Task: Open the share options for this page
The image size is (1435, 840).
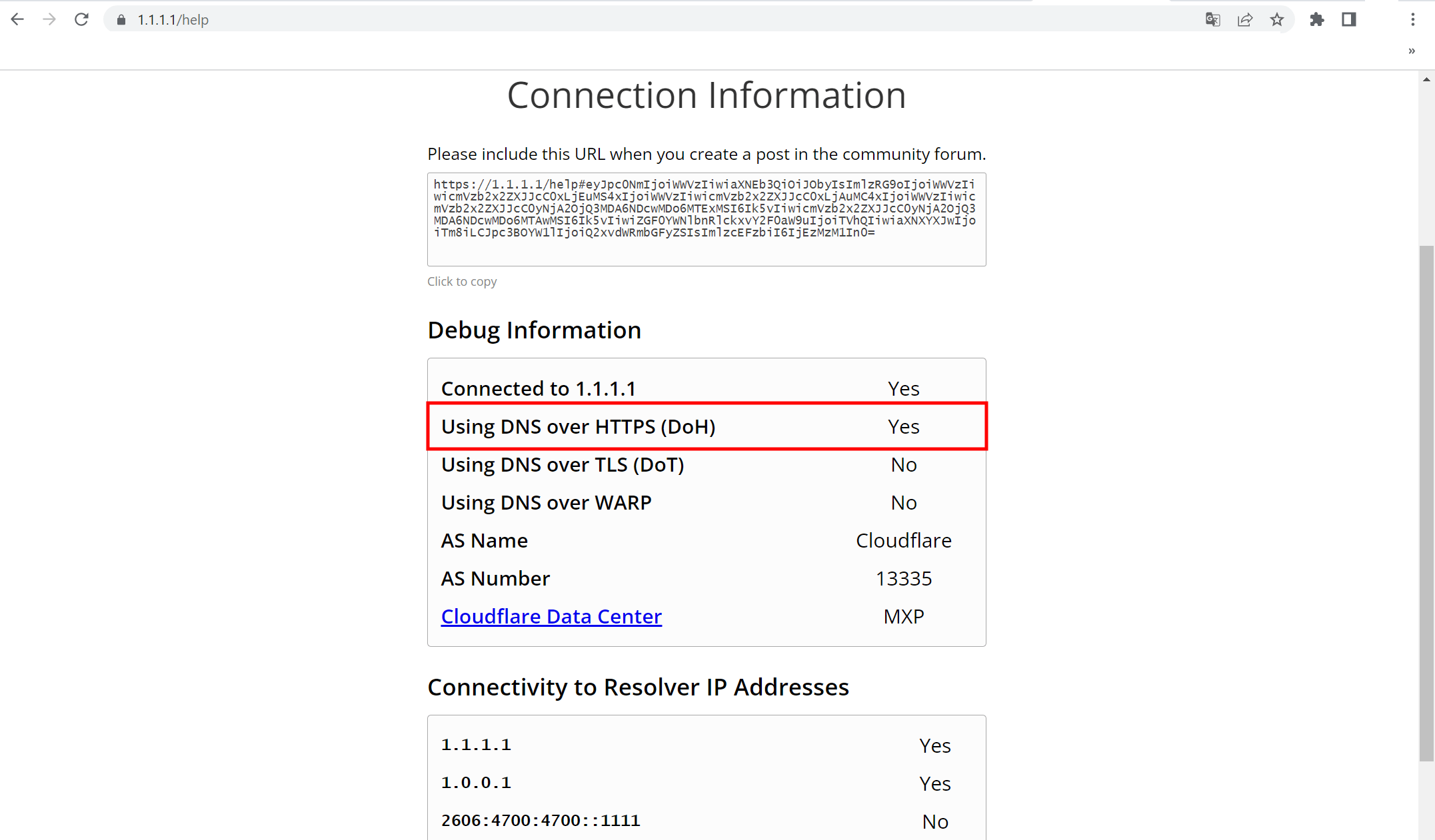Action: click(1245, 20)
